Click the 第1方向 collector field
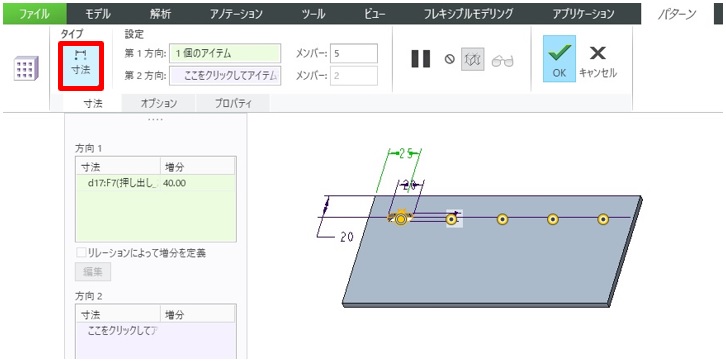 225,53
